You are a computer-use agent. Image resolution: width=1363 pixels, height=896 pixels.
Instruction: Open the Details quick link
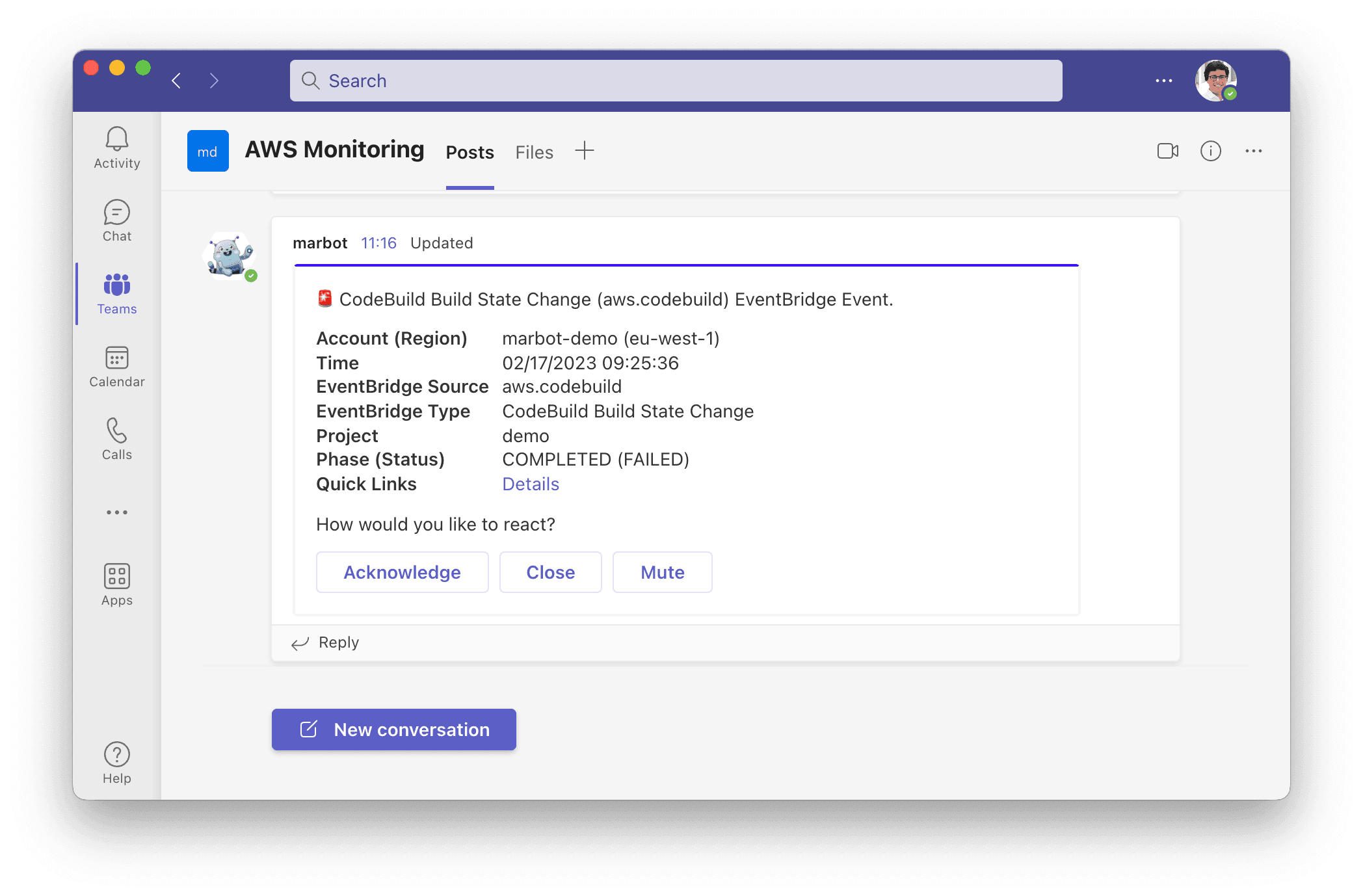(531, 484)
